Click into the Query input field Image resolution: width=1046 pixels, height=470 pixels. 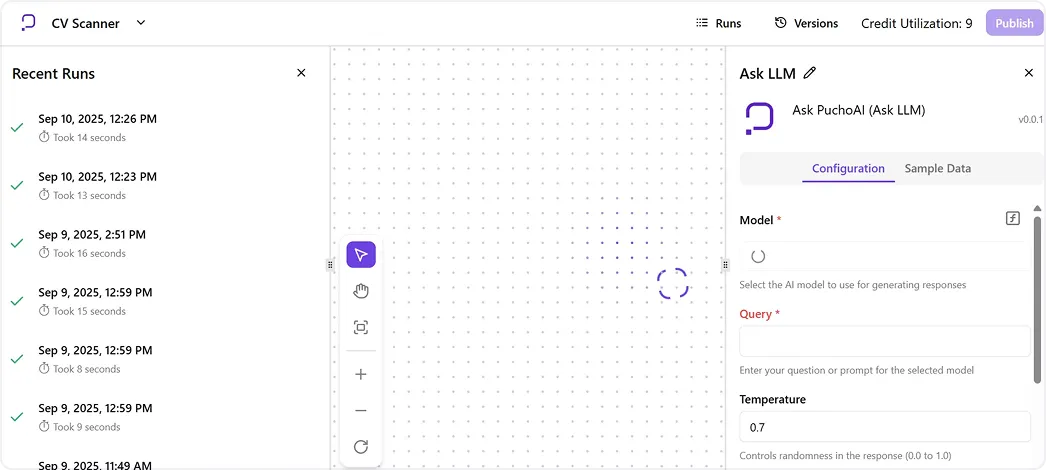point(885,341)
